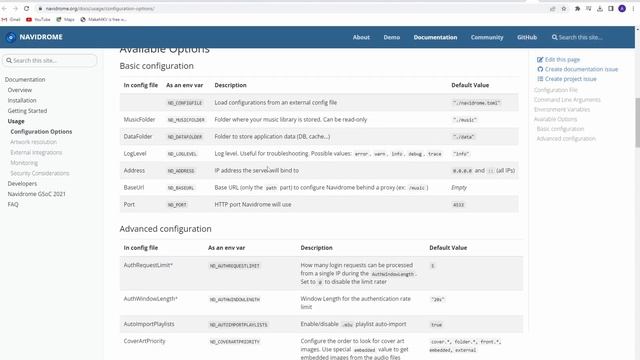Click the NAVIDROME brand name
Viewport: 640px width, 360px height.
(41, 37)
